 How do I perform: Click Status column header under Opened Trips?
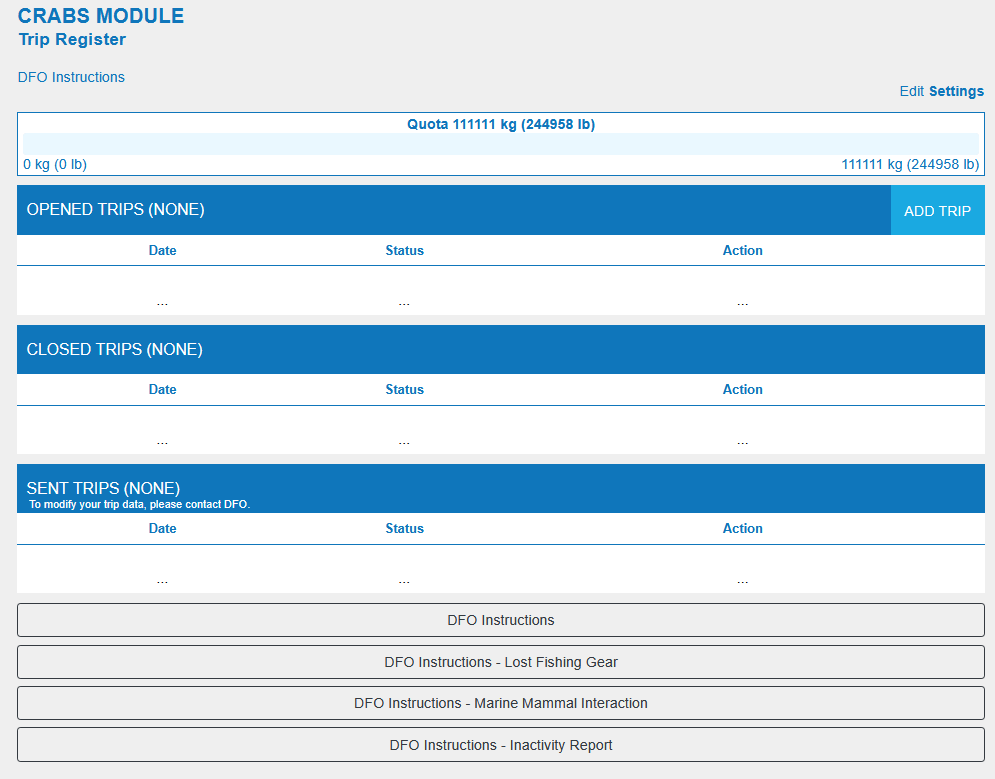[x=404, y=250]
